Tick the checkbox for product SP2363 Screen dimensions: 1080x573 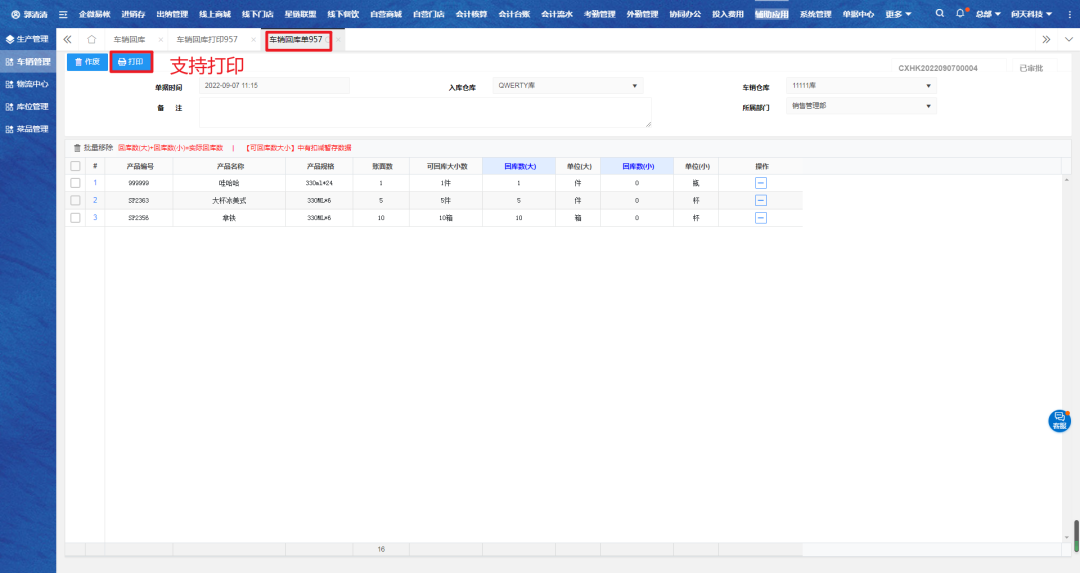(x=75, y=200)
